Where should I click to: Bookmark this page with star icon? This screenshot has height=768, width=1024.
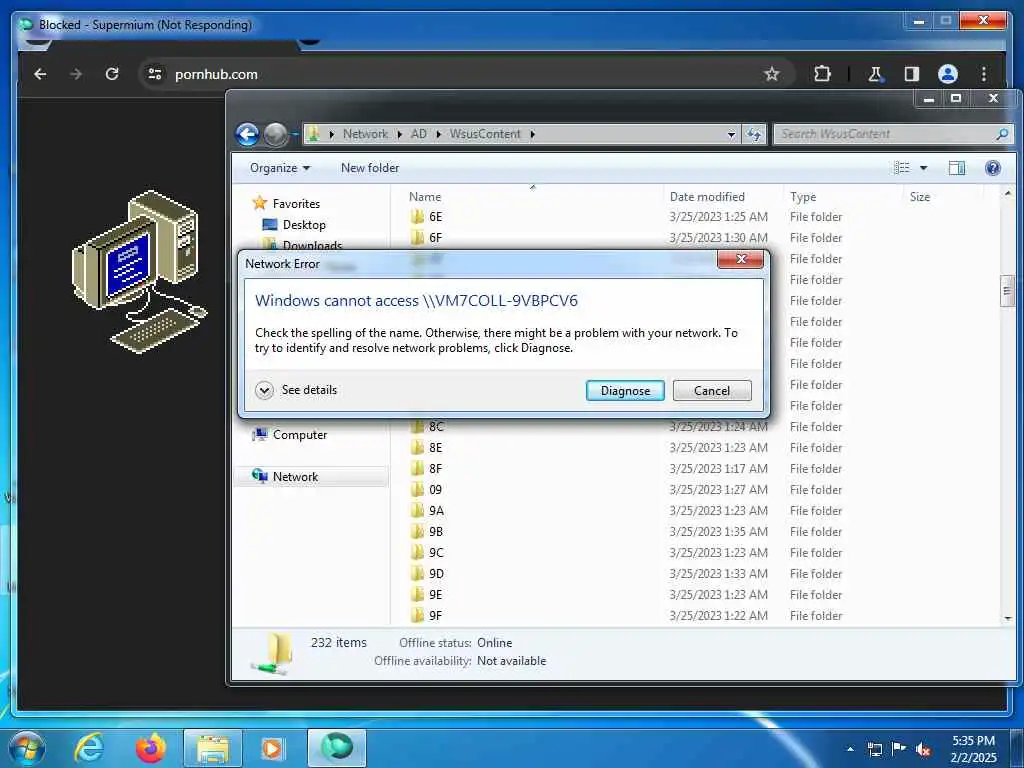tap(772, 74)
